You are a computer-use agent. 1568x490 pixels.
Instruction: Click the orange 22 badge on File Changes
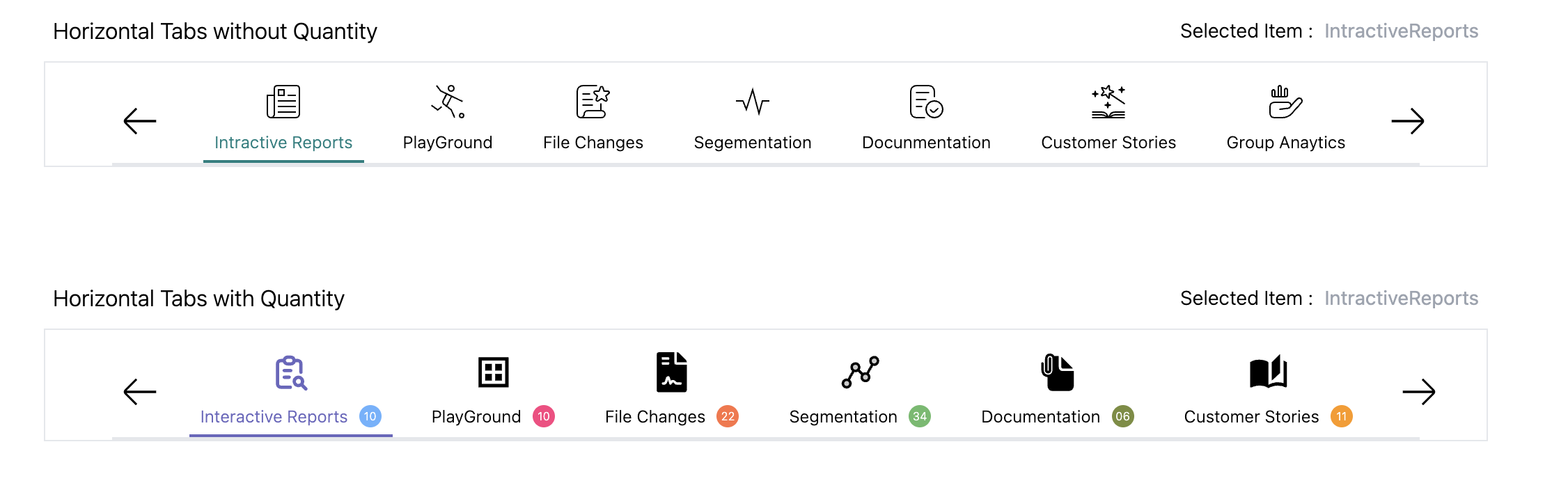click(728, 416)
